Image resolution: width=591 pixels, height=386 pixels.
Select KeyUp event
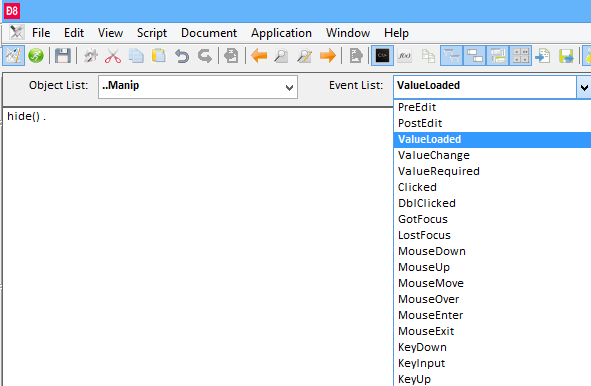tap(492, 379)
